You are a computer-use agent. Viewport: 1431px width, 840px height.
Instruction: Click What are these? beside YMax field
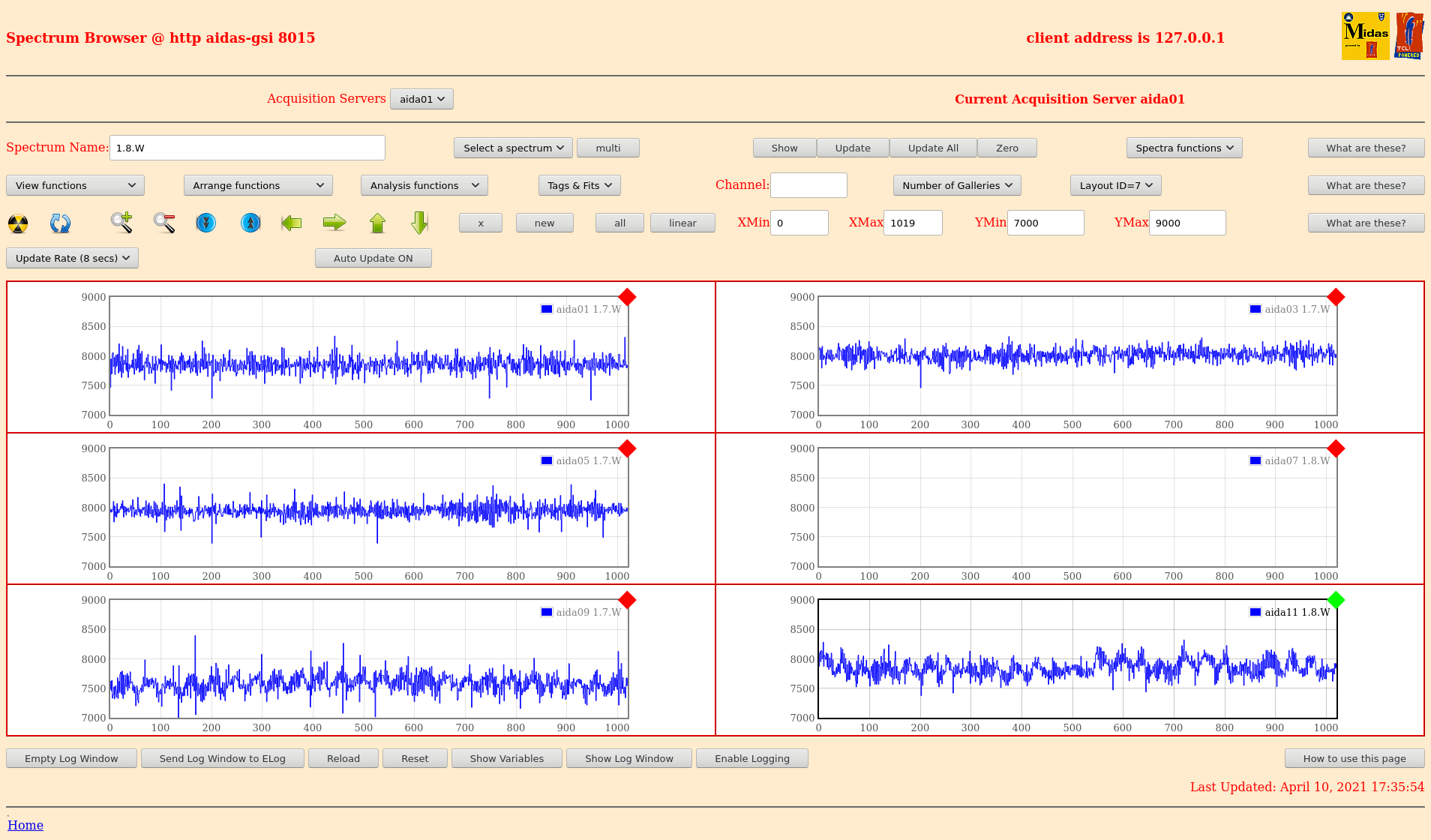pos(1366,223)
